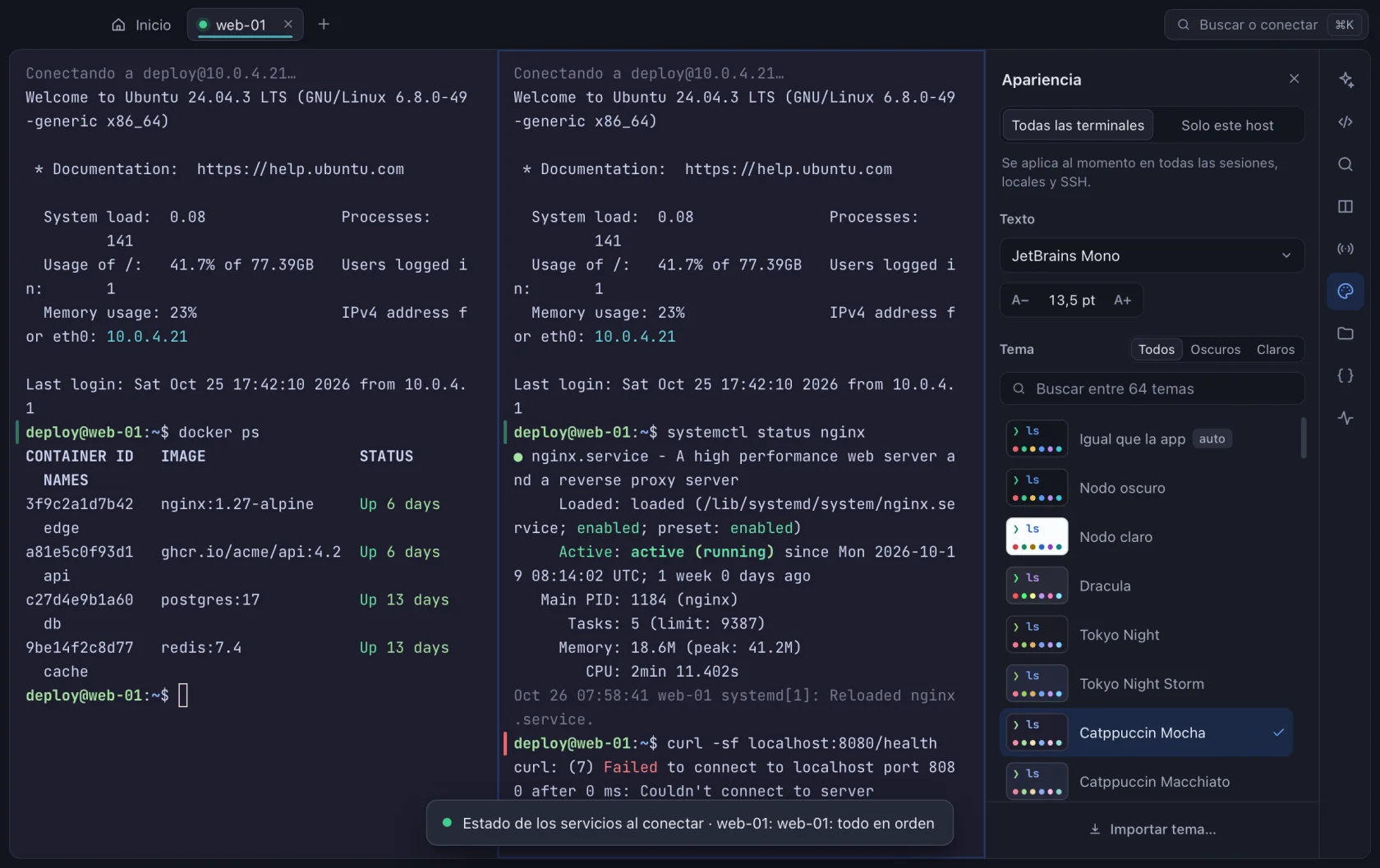Viewport: 1380px width, 868px height.
Task: Close the Apariencia panel
Action: click(1294, 79)
